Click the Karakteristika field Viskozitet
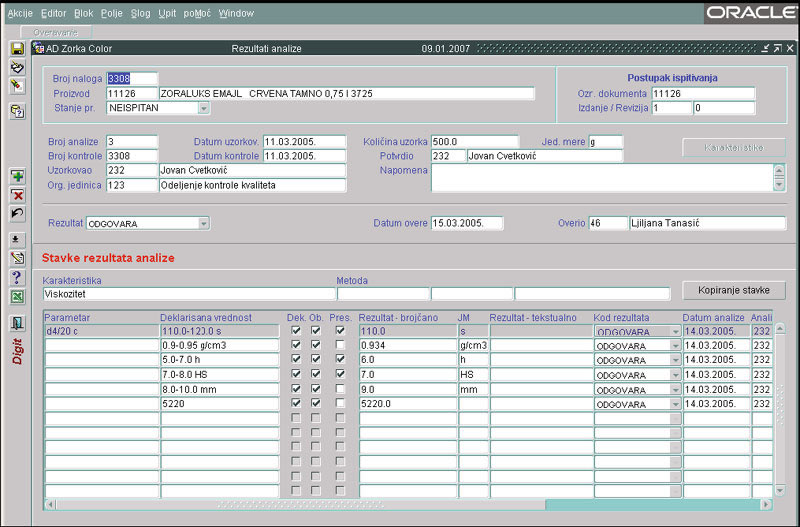 click(189, 294)
